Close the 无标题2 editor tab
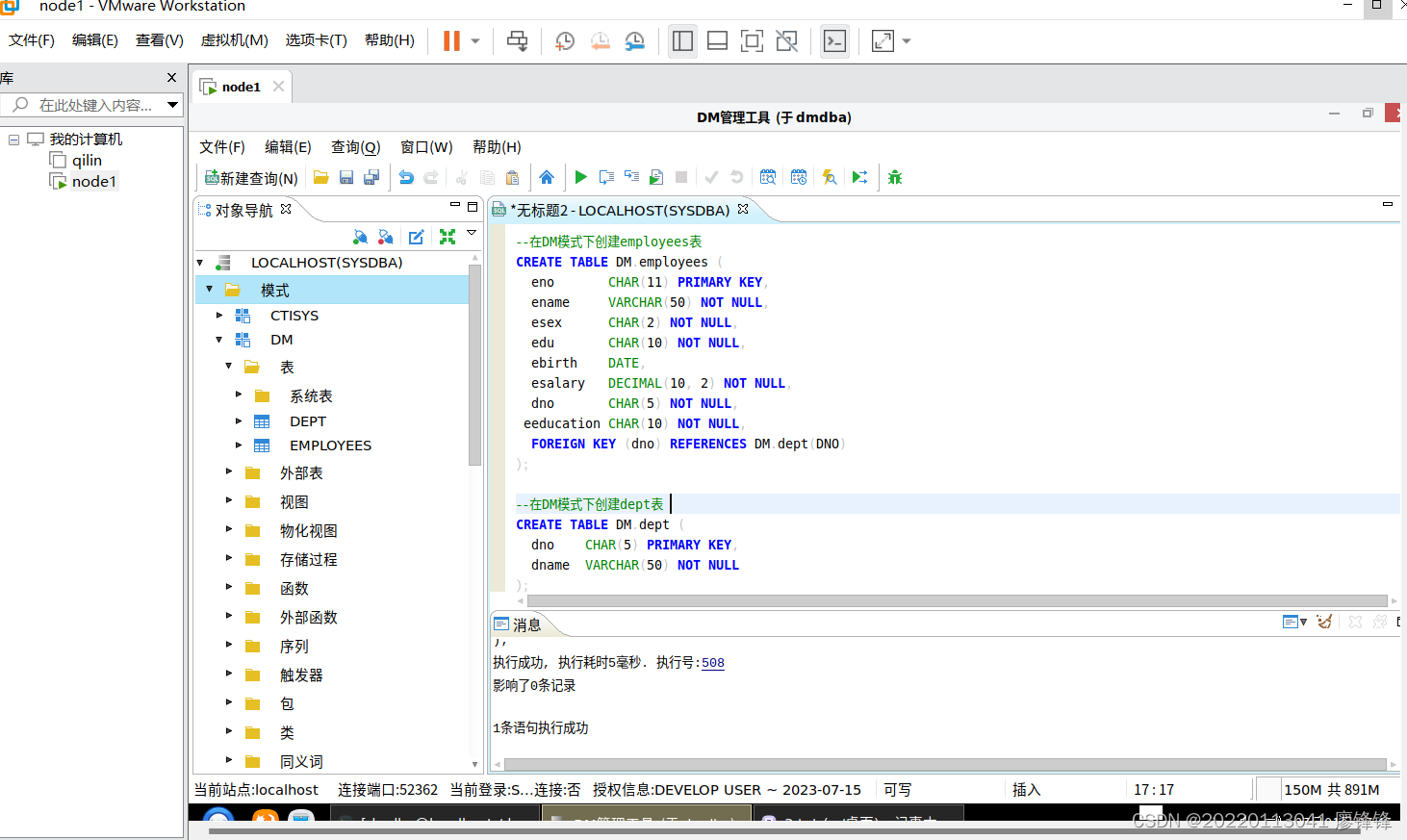The height and width of the screenshot is (840, 1407). click(743, 208)
